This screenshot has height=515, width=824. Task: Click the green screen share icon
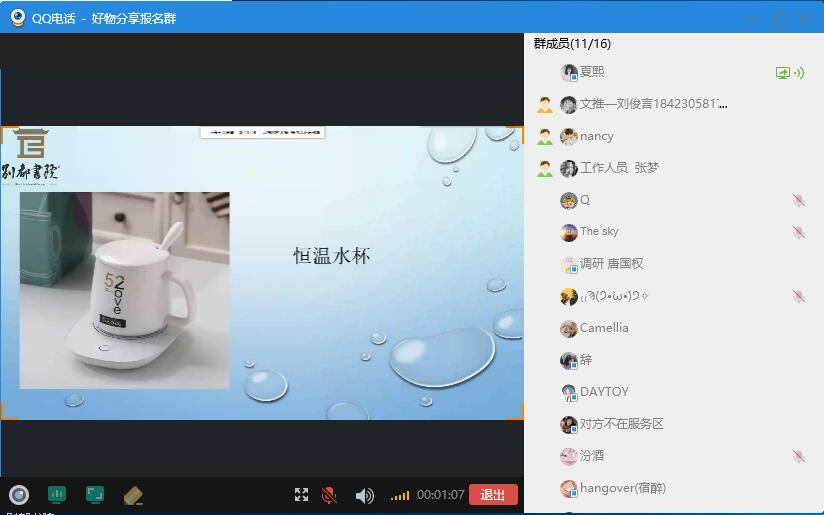(x=95, y=494)
